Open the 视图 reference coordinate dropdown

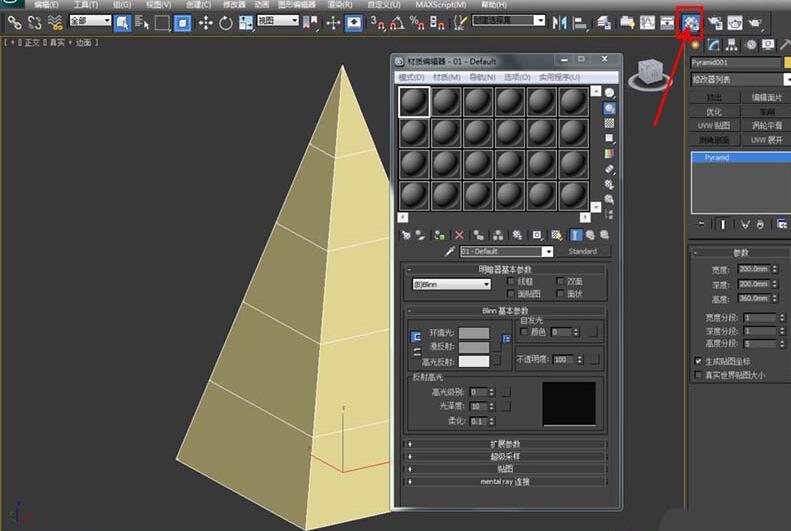point(278,21)
